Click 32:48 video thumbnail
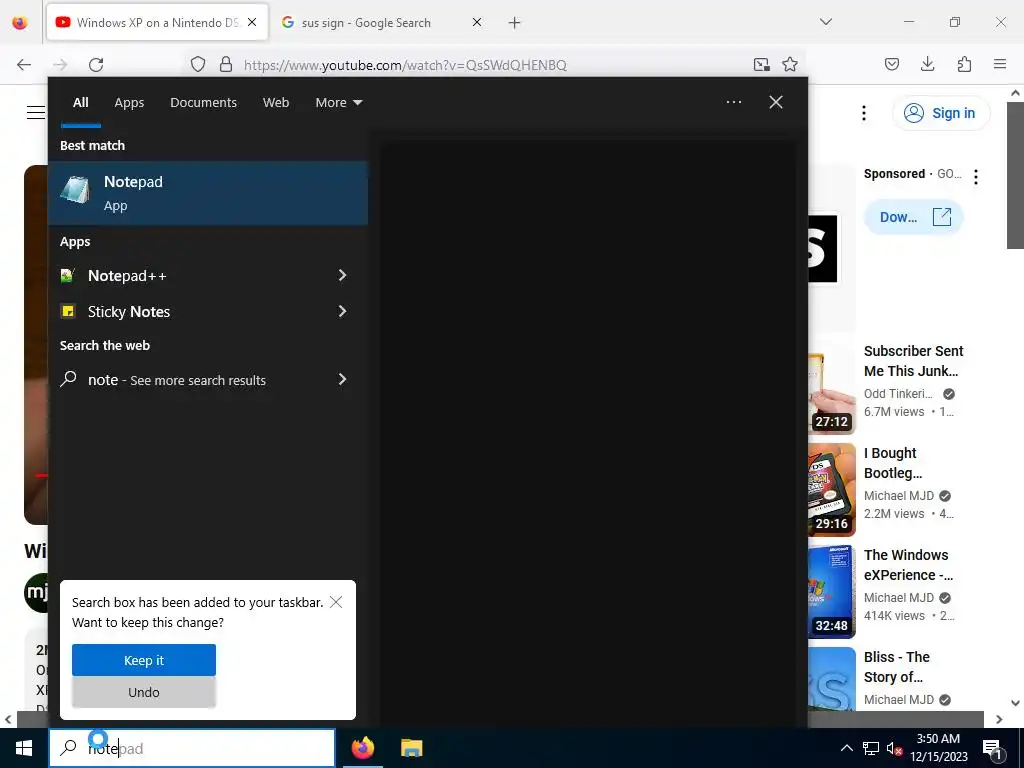The height and width of the screenshot is (768, 1024). click(831, 592)
